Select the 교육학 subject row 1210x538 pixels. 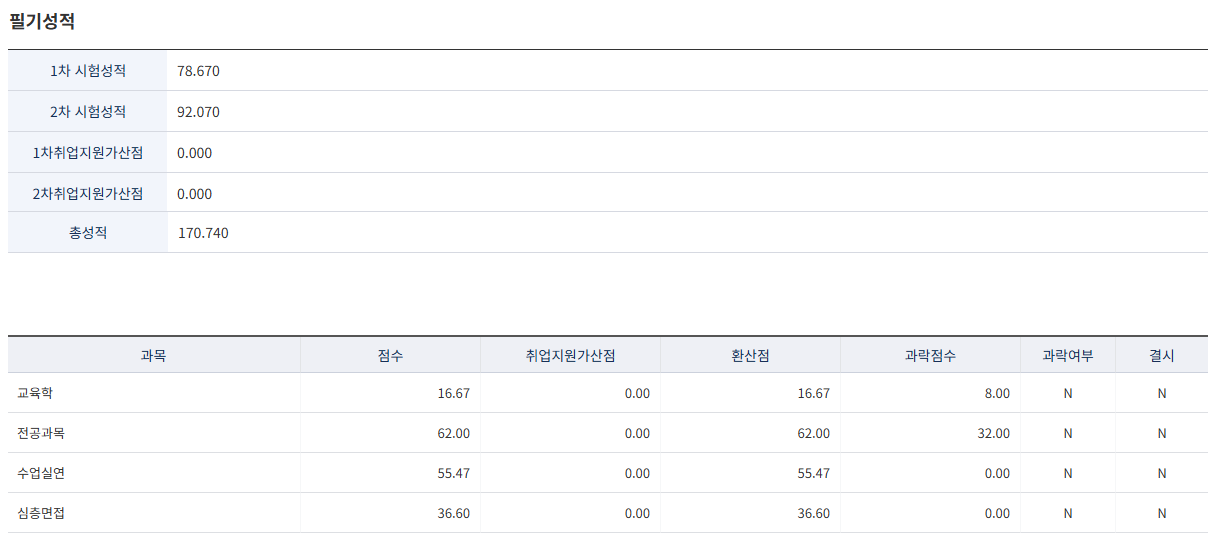(608, 393)
